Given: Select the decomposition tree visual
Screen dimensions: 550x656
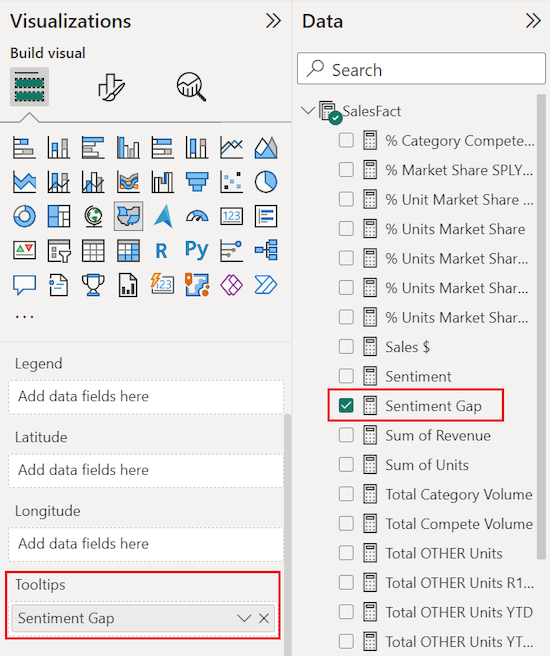Looking at the screenshot, I should [266, 251].
